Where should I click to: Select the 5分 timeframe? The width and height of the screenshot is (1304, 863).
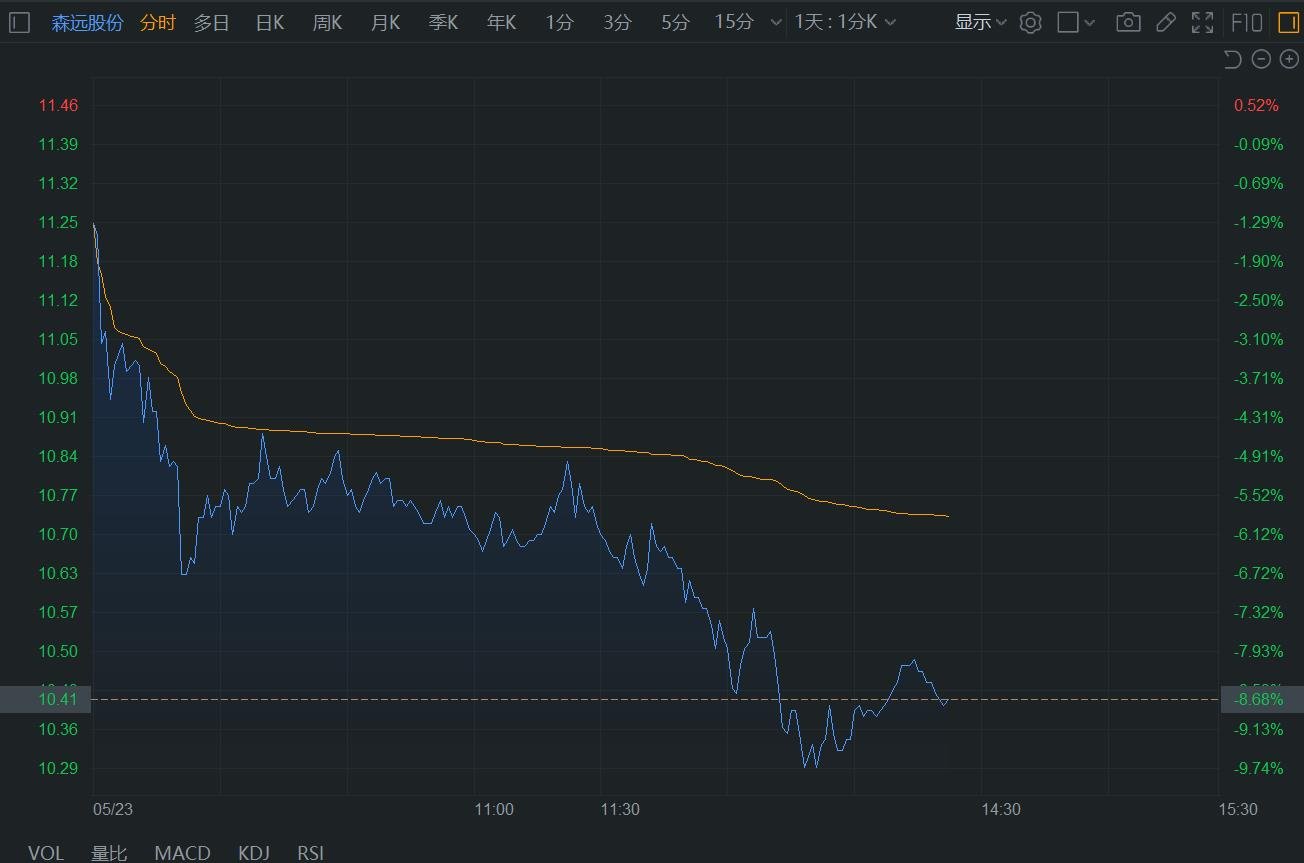[675, 22]
